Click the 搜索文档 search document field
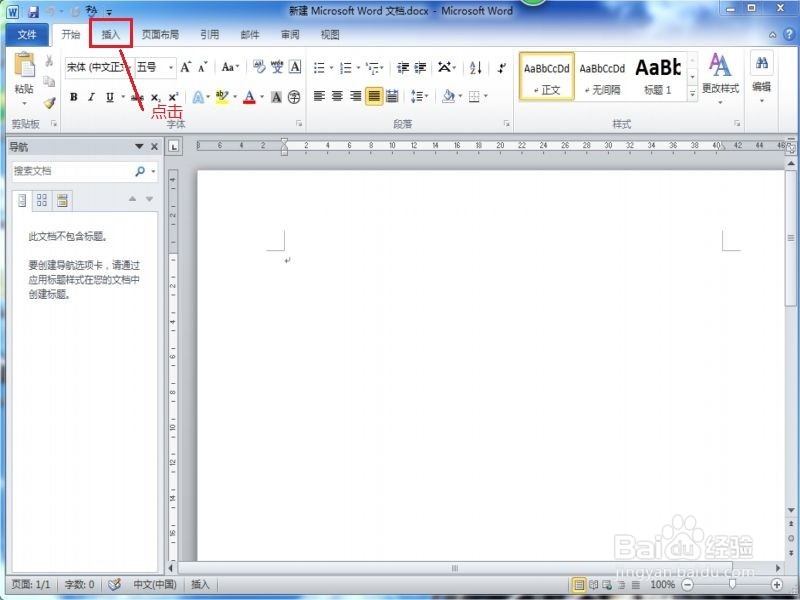This screenshot has width=800, height=600. (72, 171)
